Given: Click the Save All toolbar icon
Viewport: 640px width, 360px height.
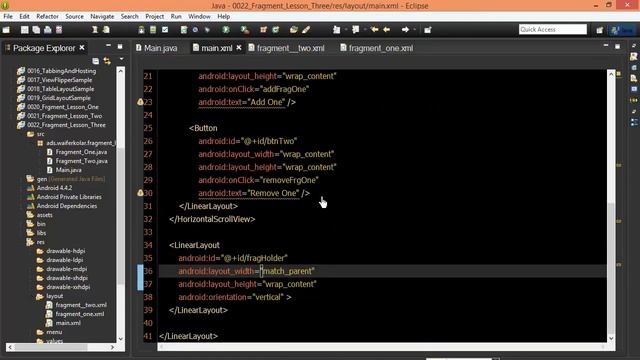Looking at the screenshot, I should point(36,30).
